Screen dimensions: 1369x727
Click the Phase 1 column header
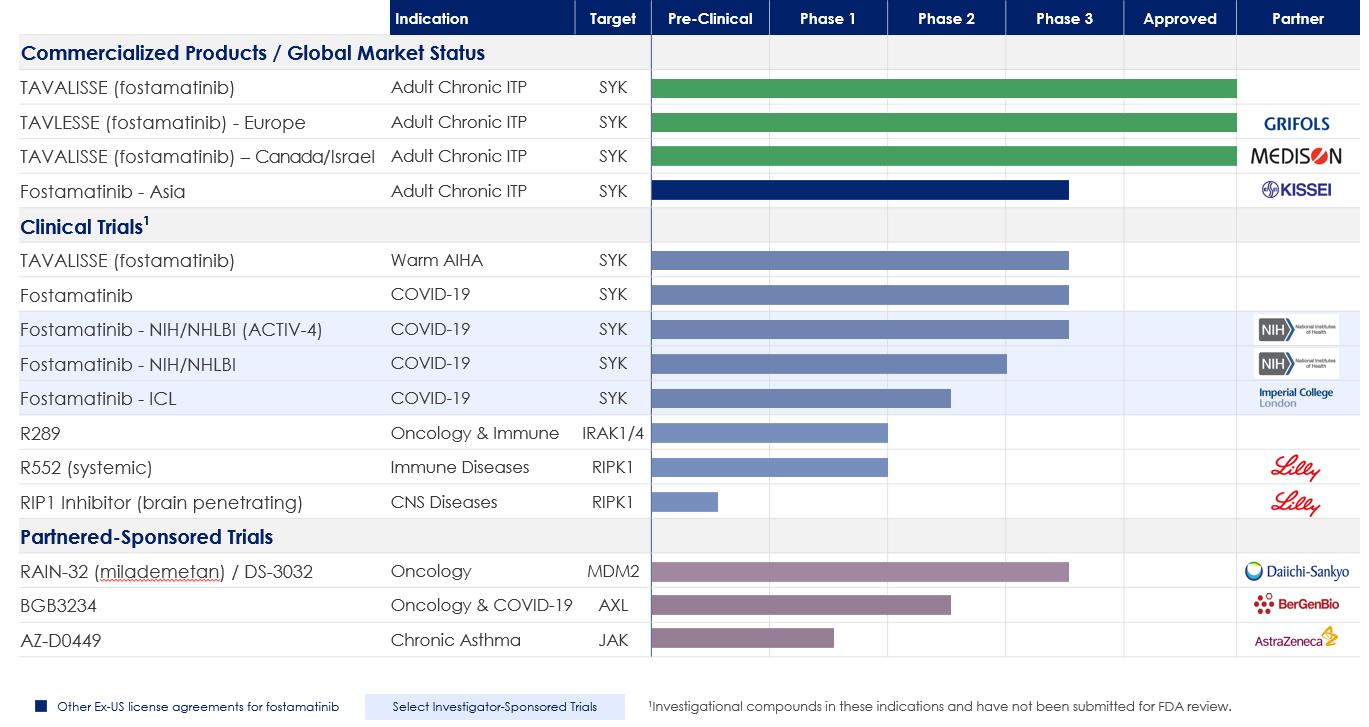[x=828, y=18]
